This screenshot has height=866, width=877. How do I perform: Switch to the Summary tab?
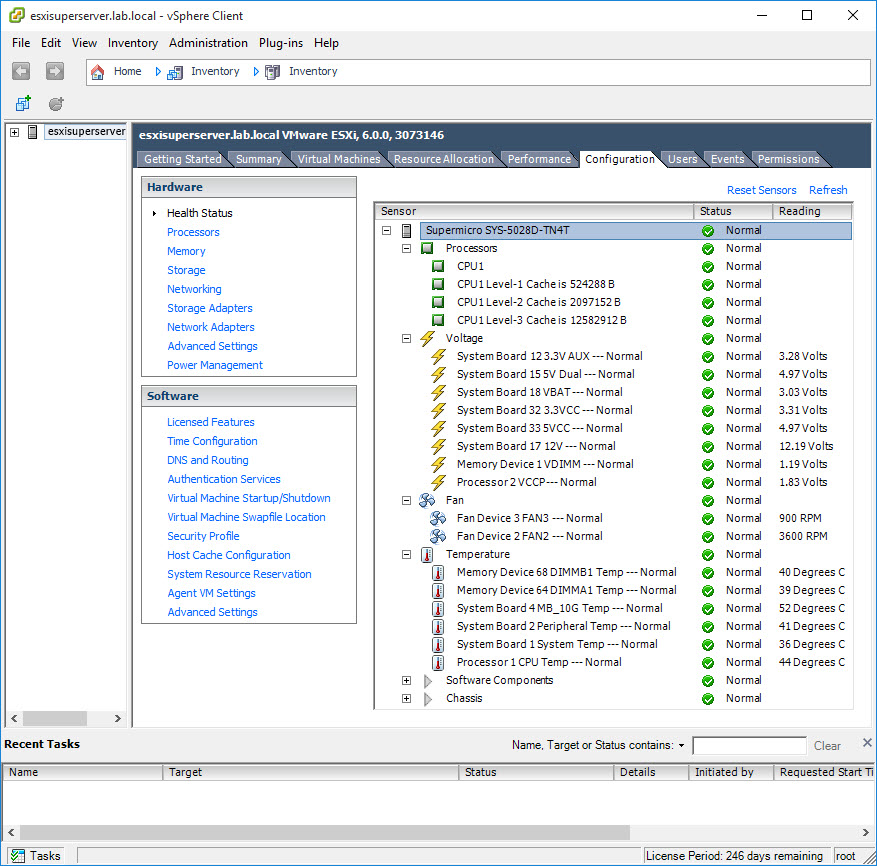click(x=258, y=159)
